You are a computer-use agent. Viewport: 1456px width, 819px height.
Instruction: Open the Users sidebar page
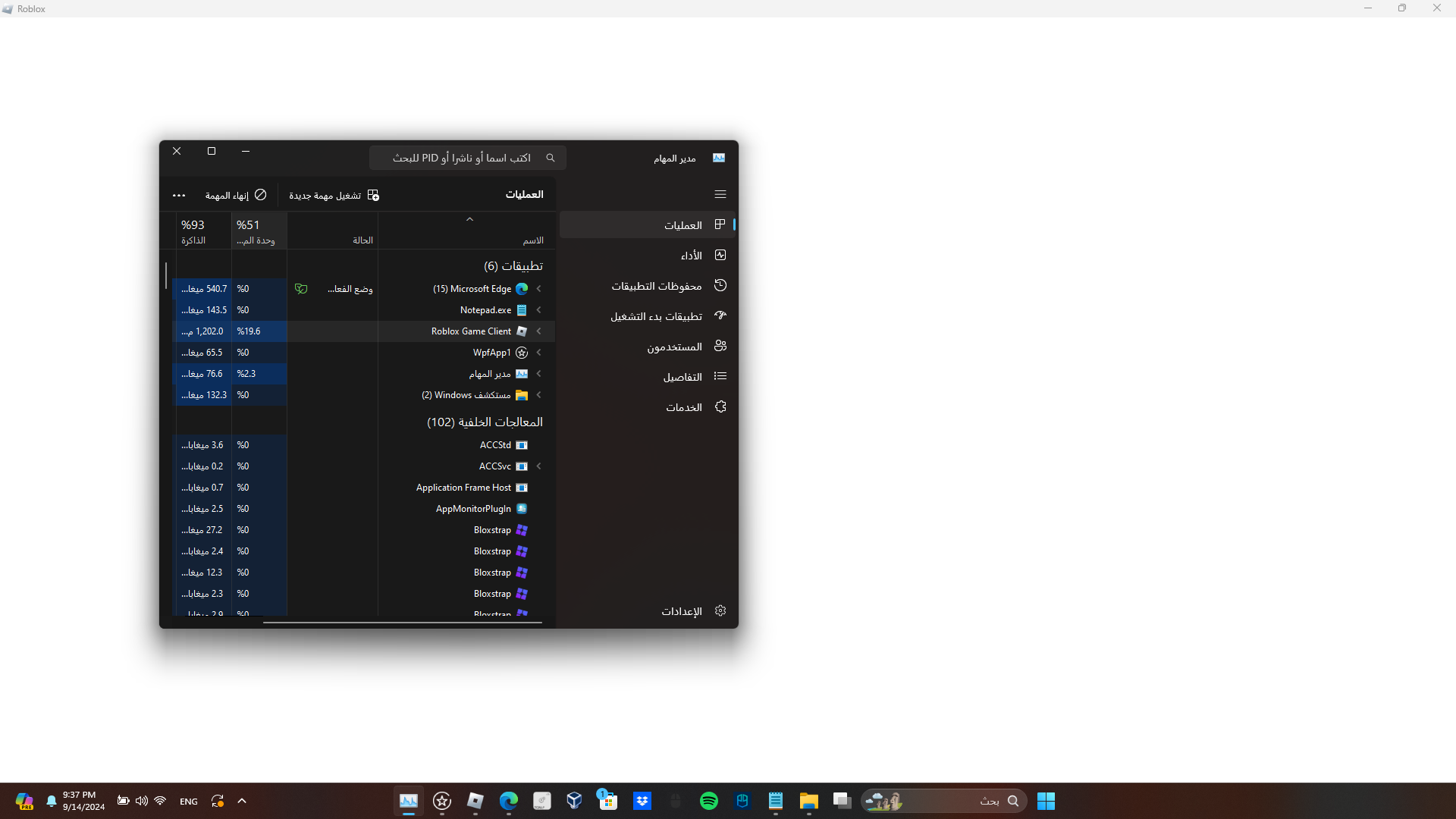674,347
